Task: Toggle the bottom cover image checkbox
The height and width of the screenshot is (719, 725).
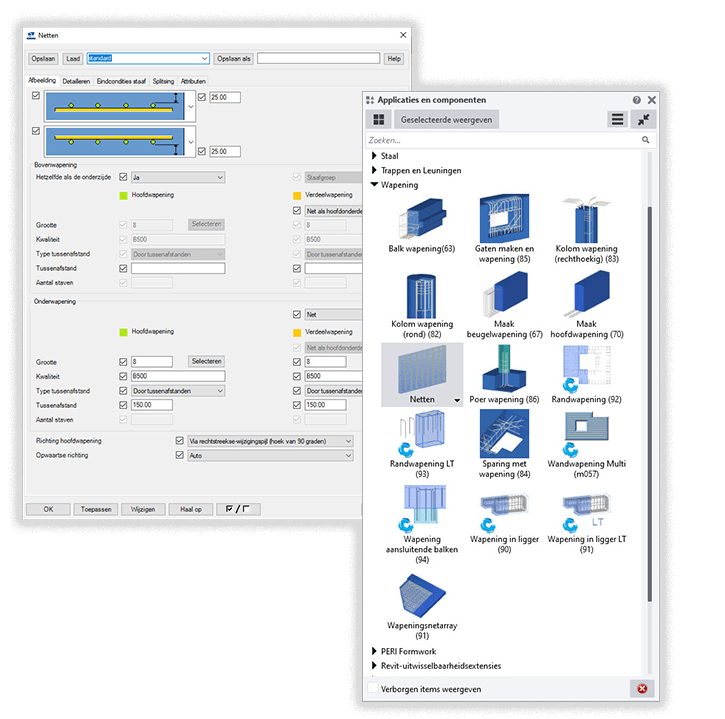Action: pos(36,131)
